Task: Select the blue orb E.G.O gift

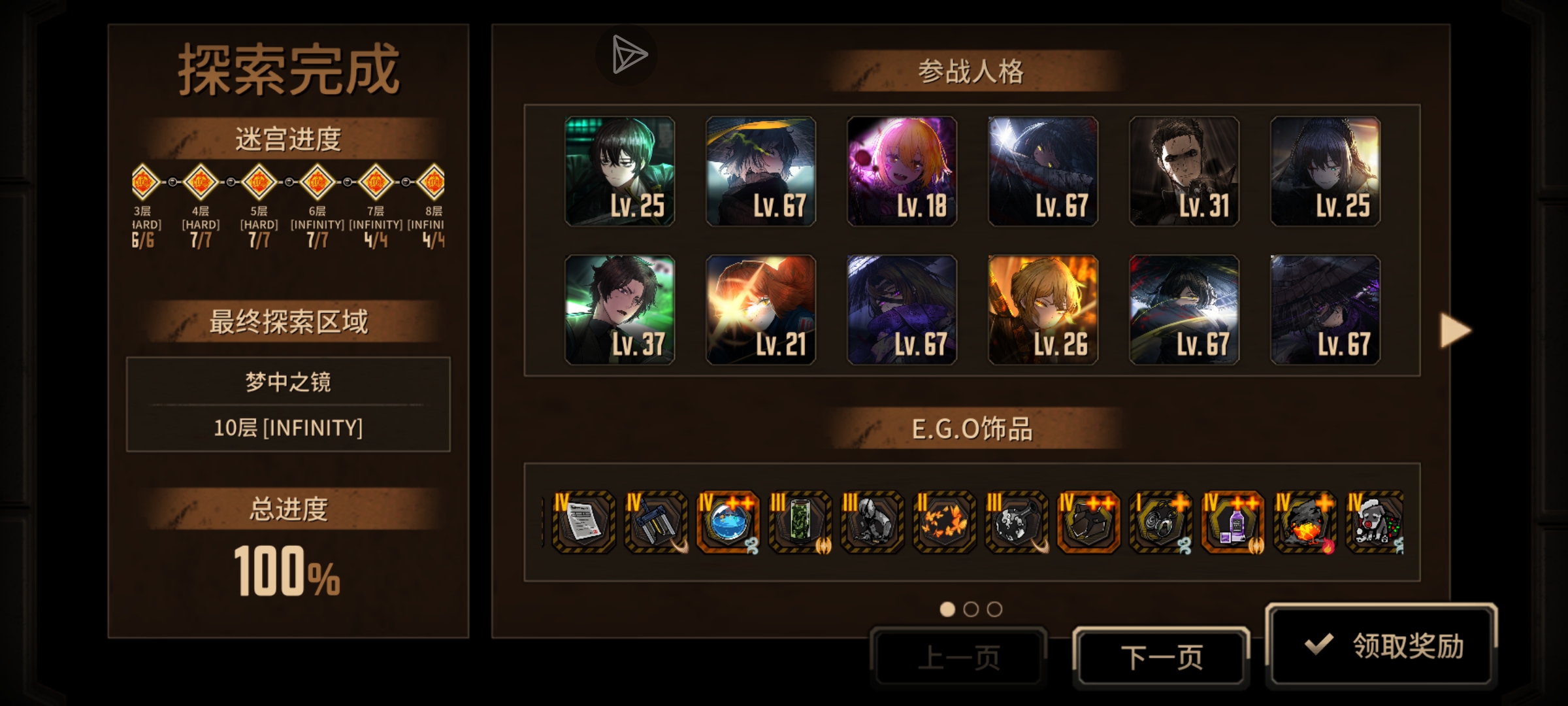Action: pyautogui.click(x=728, y=522)
